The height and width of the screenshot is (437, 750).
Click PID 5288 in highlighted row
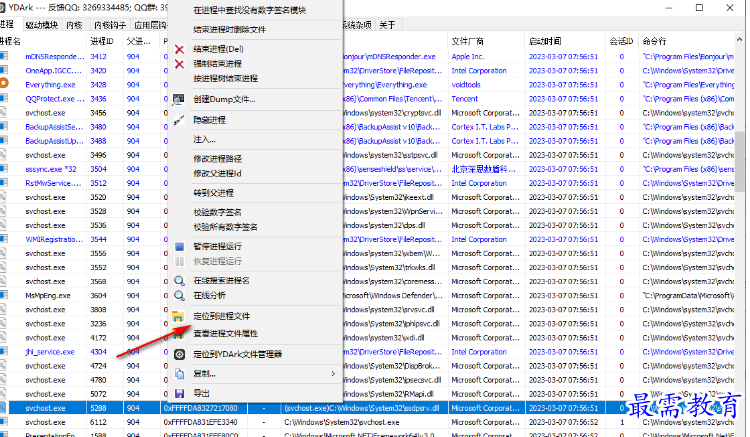point(98,408)
